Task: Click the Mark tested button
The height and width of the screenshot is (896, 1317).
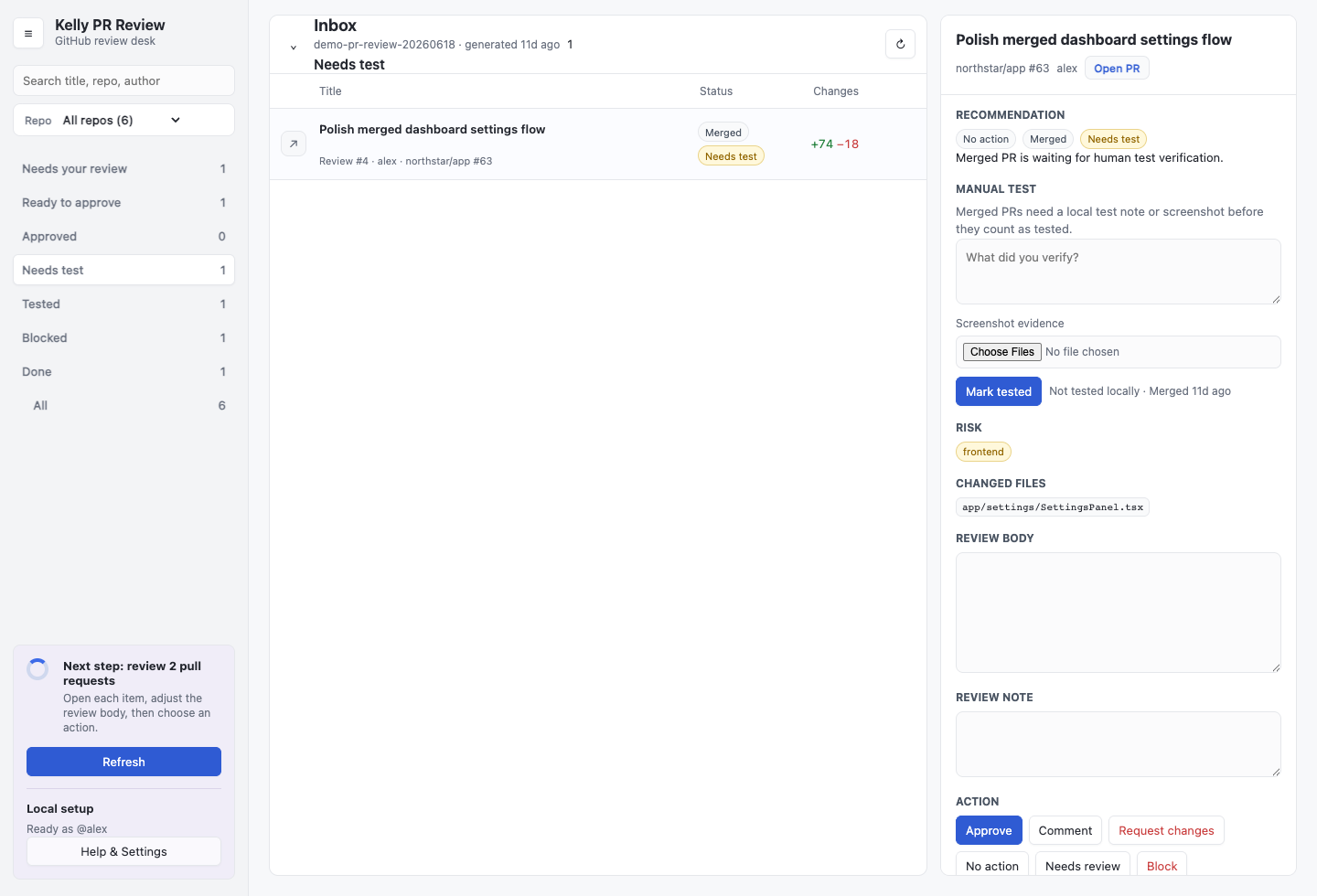Action: click(998, 391)
